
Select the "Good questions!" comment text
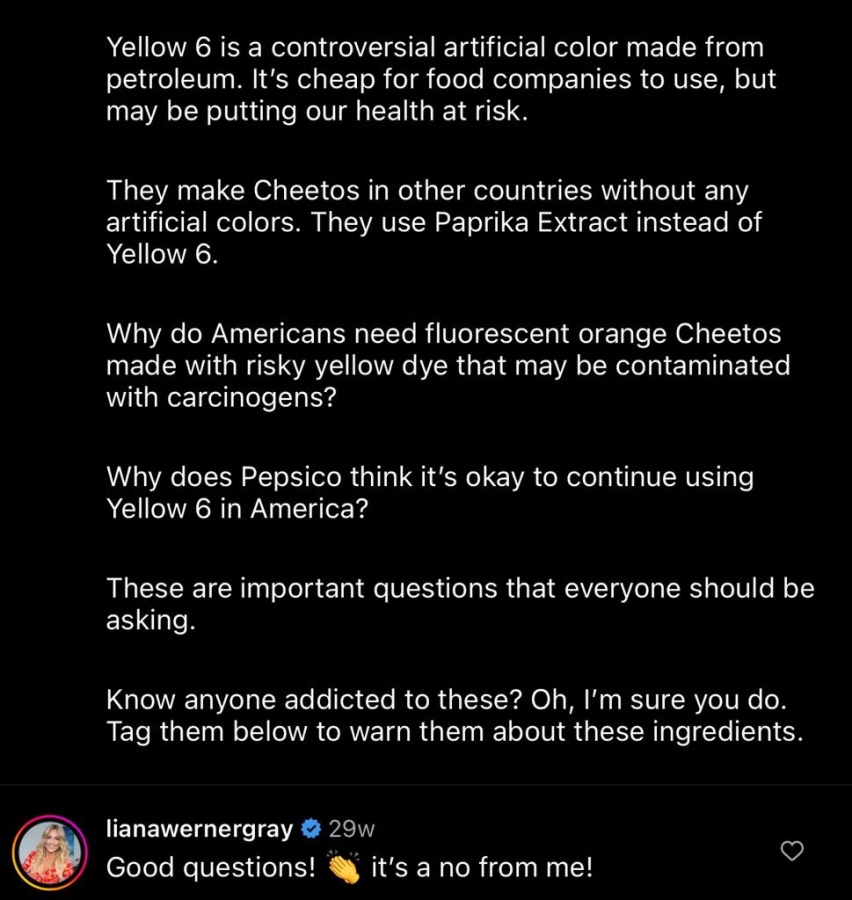click(x=211, y=866)
